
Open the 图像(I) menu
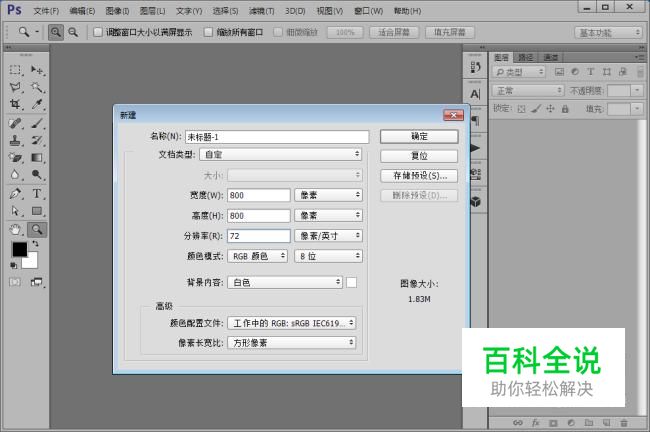[x=117, y=11]
